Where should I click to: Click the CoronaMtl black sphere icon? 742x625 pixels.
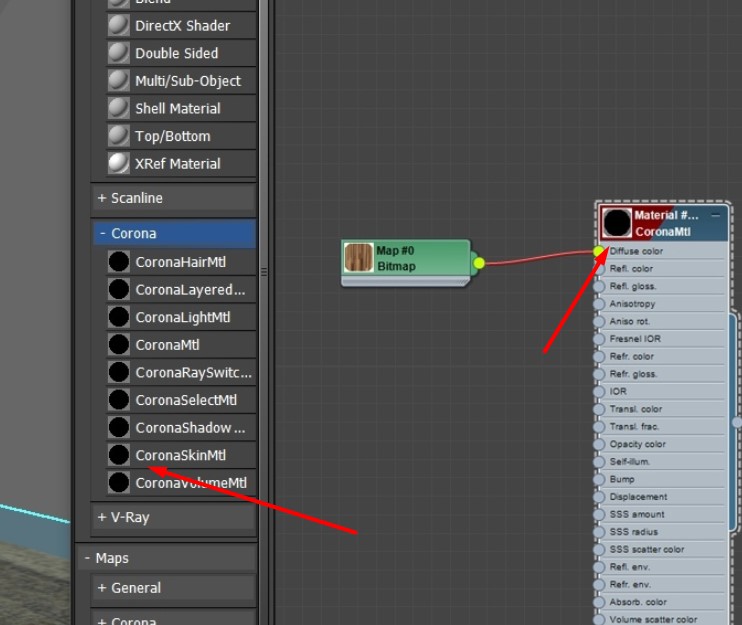pyautogui.click(x=118, y=344)
